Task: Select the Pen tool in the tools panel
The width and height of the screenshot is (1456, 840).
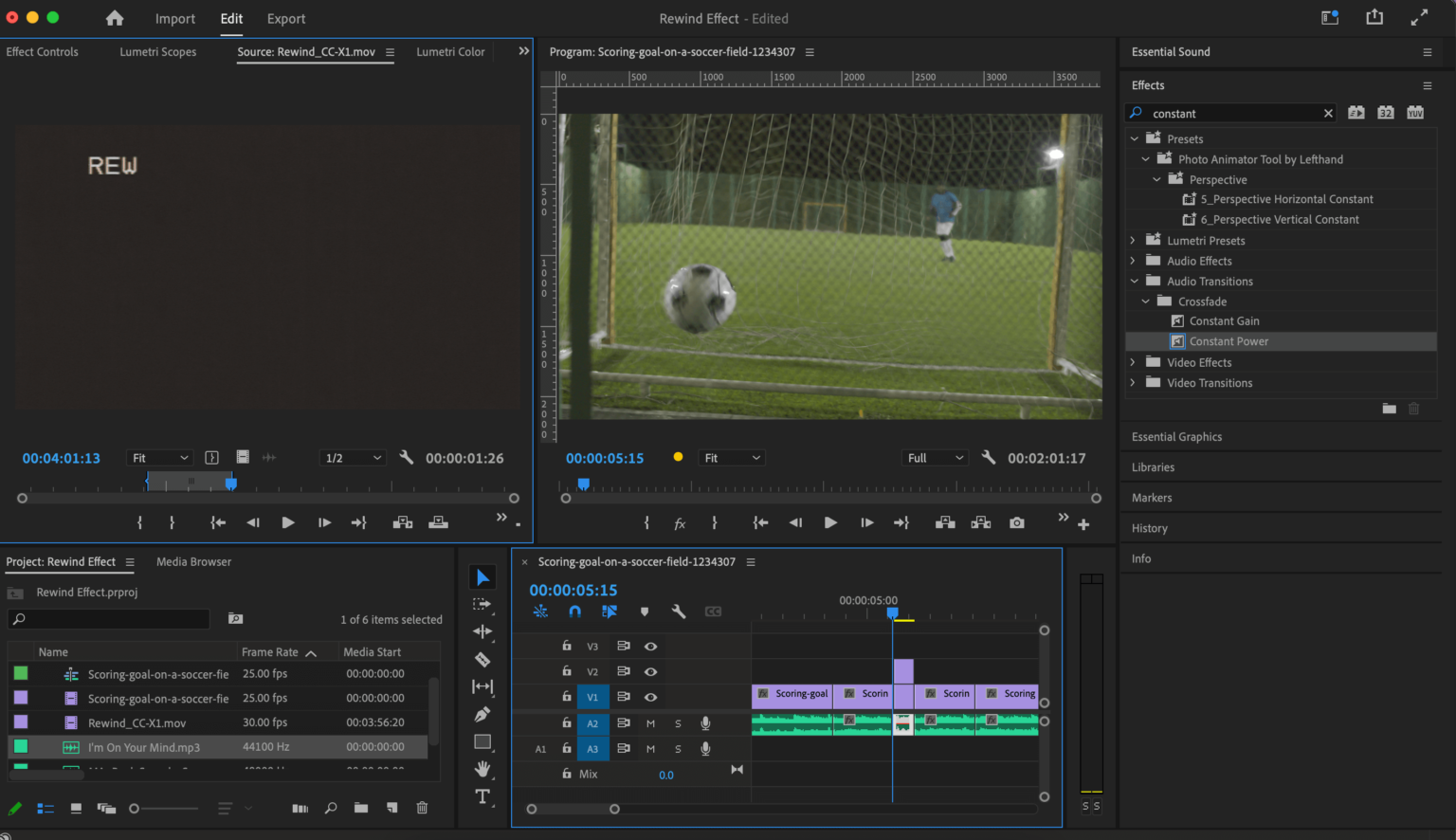Action: [x=482, y=714]
